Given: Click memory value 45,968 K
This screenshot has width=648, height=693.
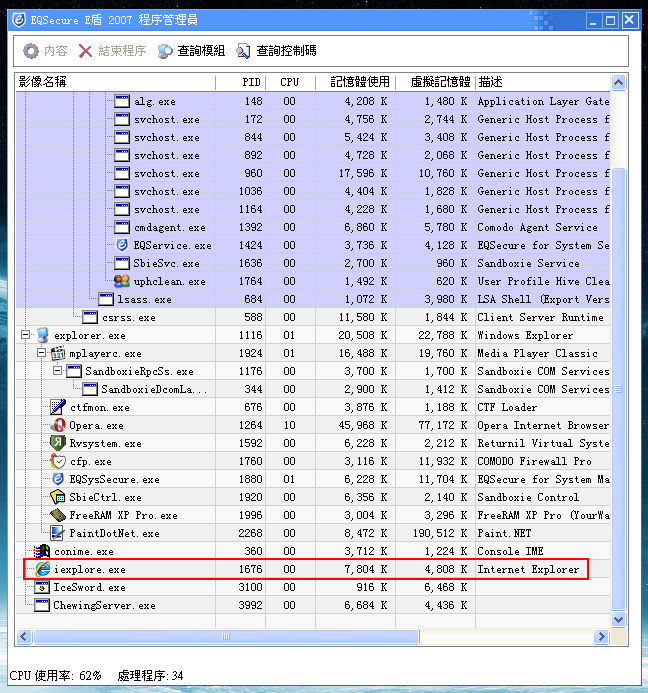Looking at the screenshot, I should tap(363, 425).
